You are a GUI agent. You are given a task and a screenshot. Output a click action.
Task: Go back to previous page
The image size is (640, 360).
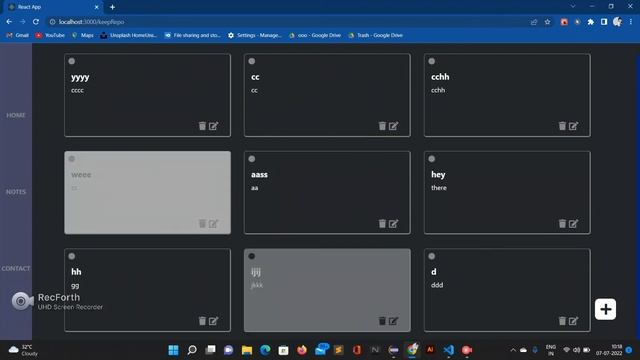tap(9, 22)
